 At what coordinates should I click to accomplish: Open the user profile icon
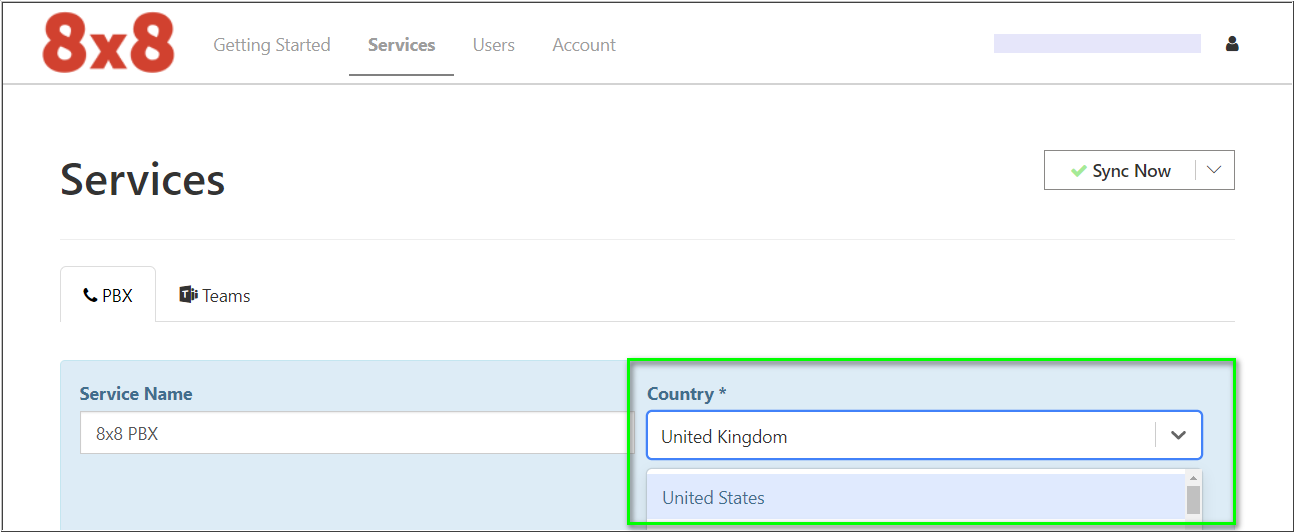click(1232, 44)
